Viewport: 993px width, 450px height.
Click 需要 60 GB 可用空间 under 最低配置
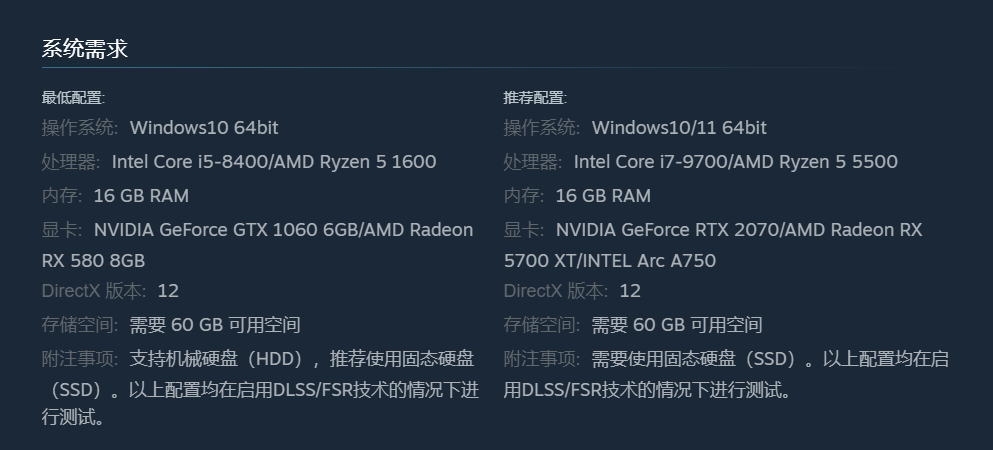click(215, 325)
